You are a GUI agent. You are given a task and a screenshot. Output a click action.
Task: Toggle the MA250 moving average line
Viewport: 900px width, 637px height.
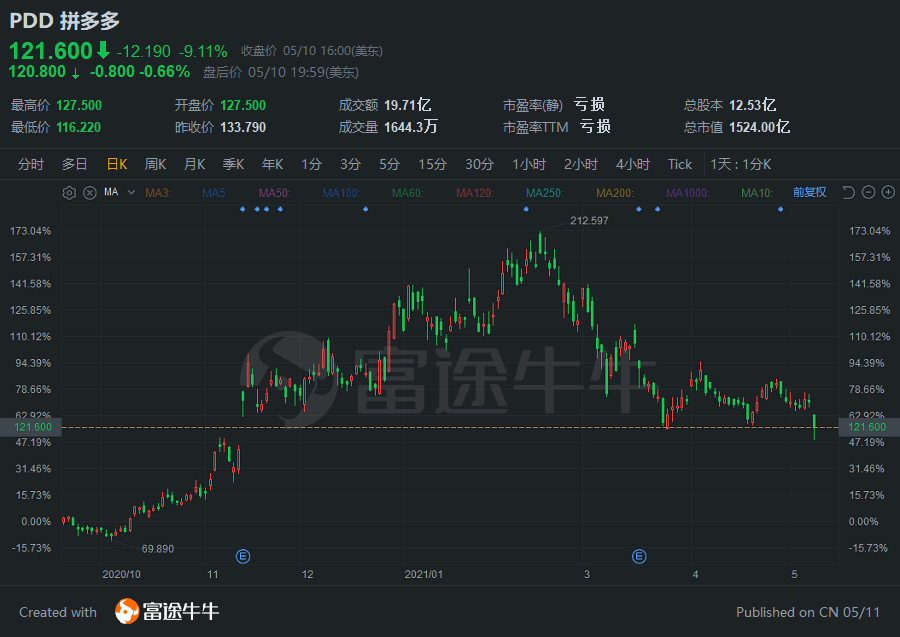545,193
